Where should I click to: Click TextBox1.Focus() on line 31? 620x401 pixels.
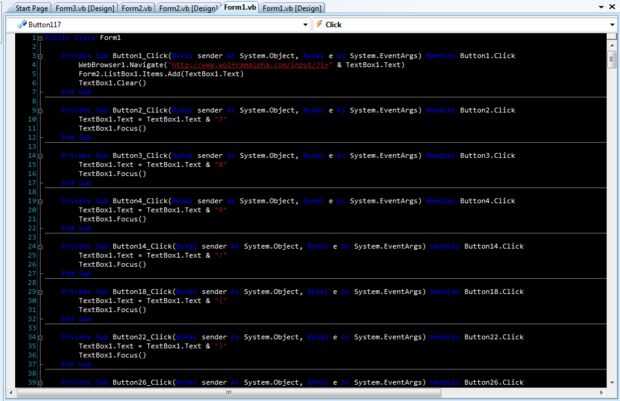click(112, 310)
